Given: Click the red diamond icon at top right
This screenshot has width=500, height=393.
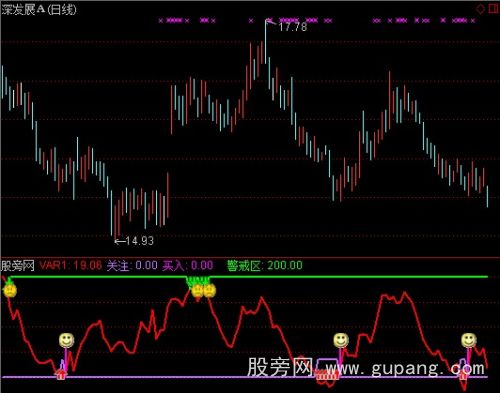Looking at the screenshot, I should 480,9.
